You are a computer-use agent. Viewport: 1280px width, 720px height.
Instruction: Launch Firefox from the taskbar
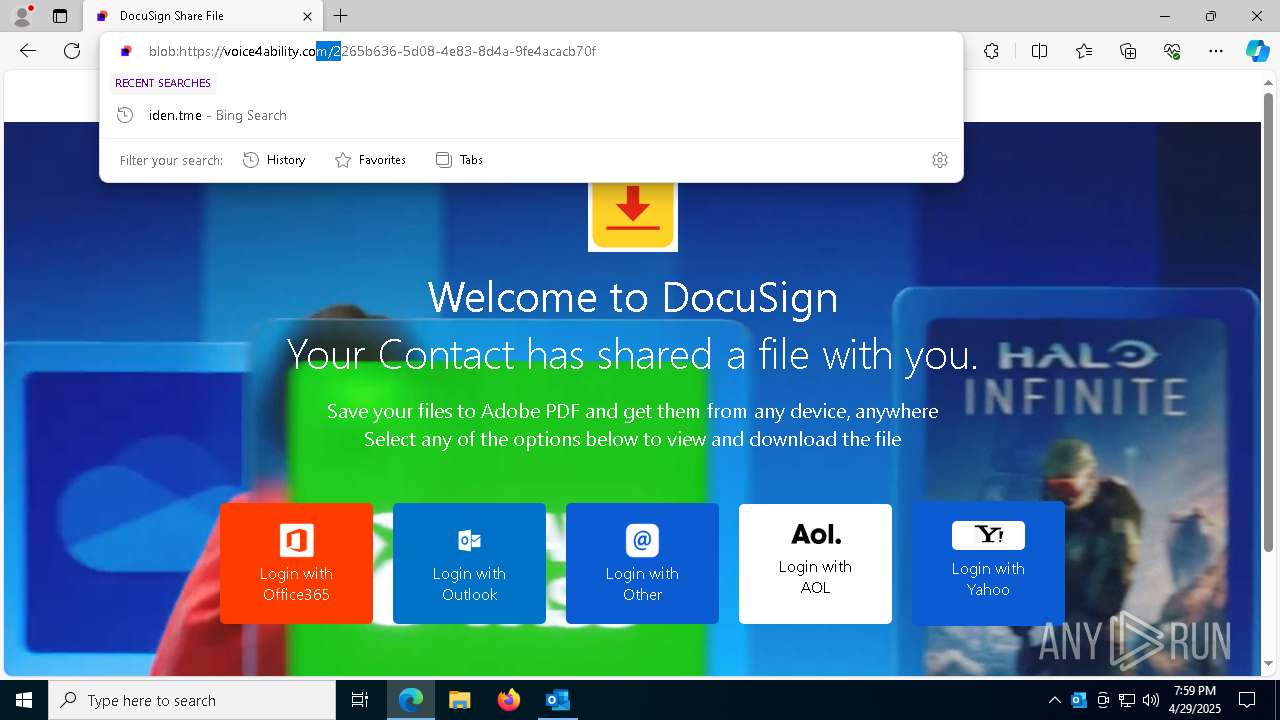[x=509, y=700]
